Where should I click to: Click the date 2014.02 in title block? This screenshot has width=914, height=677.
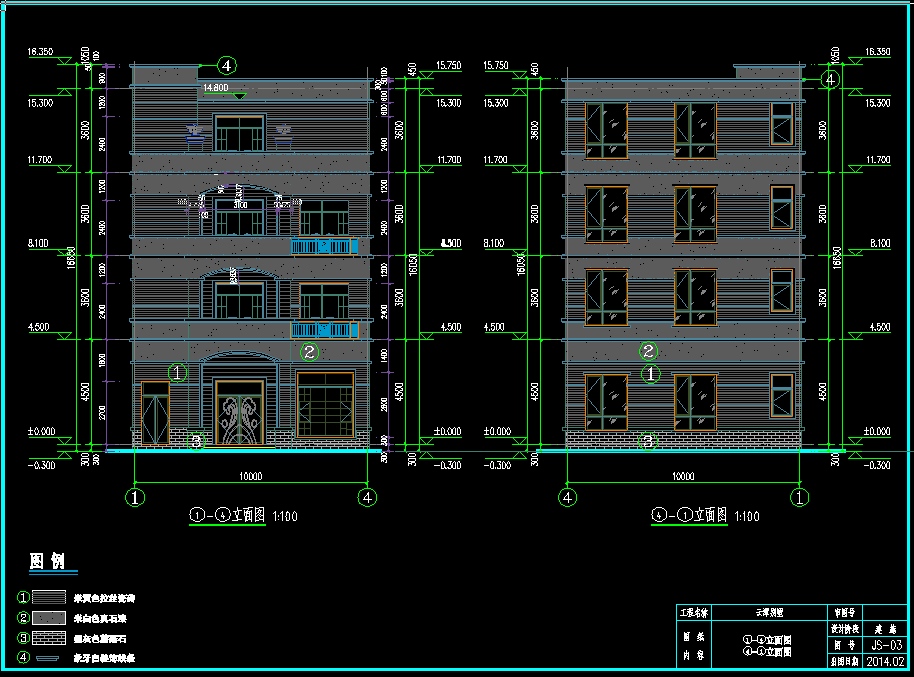coord(885,661)
